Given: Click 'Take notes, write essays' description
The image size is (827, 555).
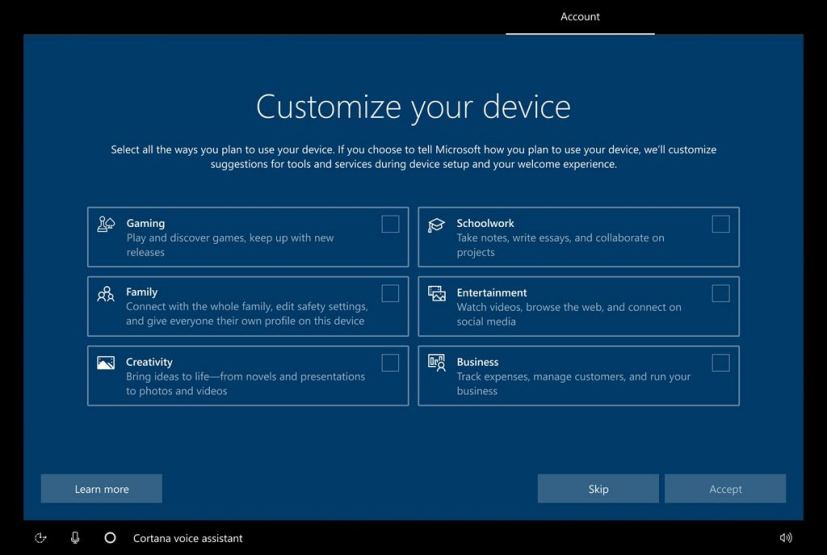Looking at the screenshot, I should 560,245.
